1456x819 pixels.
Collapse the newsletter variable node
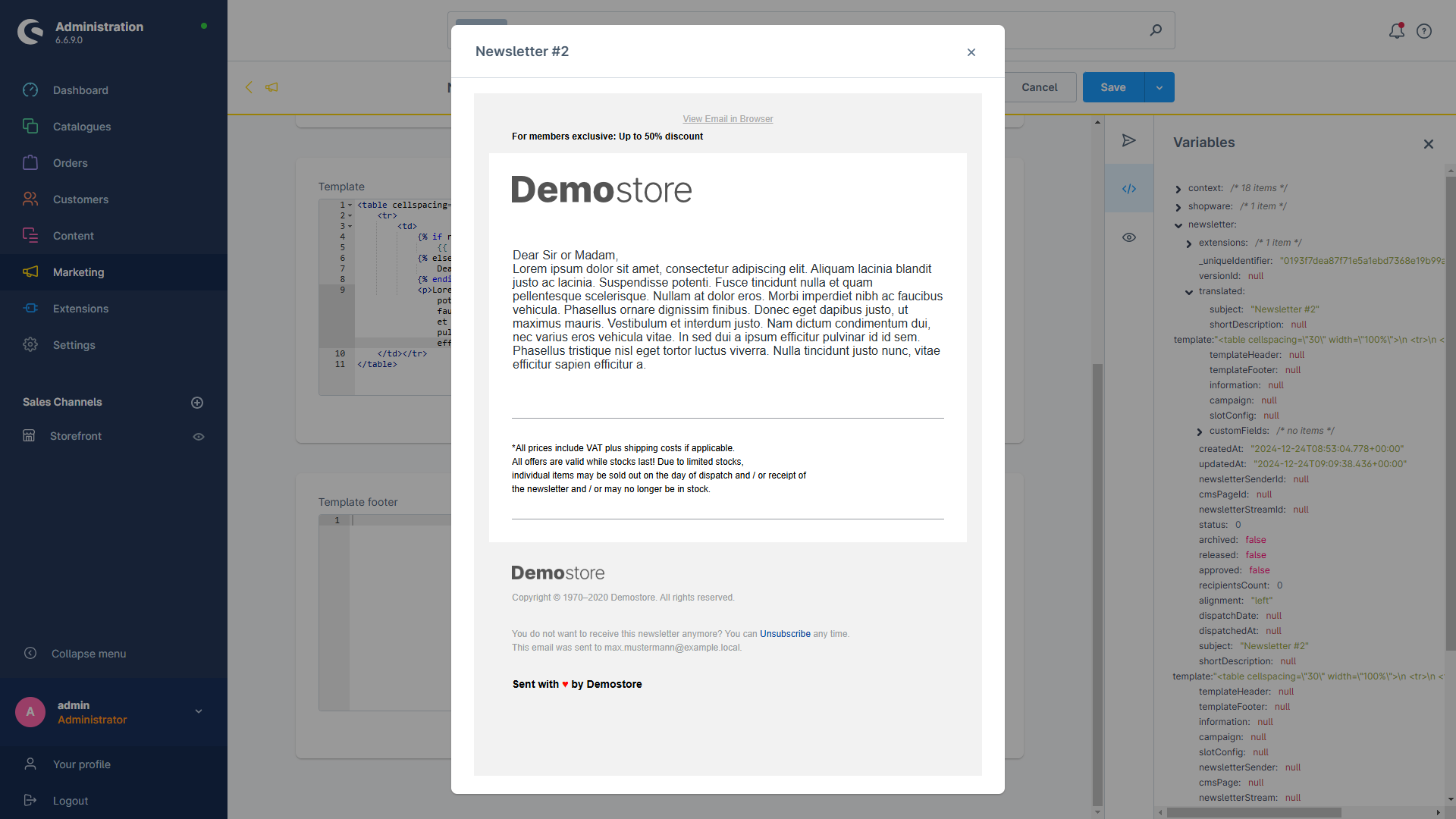click(1178, 225)
